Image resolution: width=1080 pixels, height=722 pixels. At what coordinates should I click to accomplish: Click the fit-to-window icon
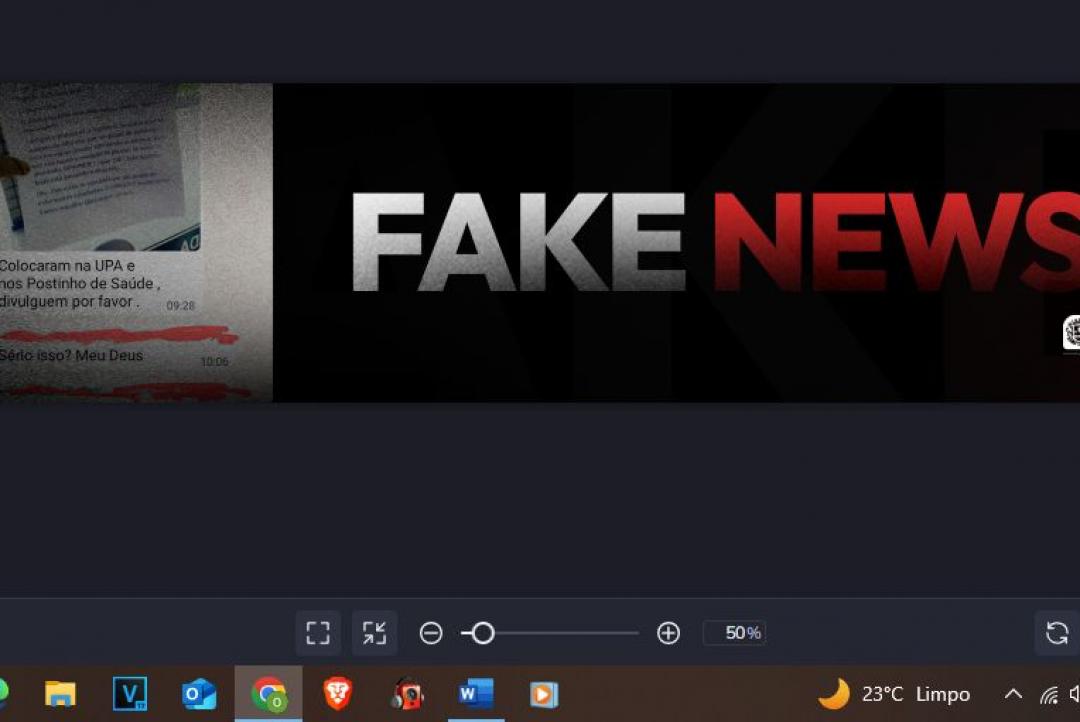(x=376, y=632)
